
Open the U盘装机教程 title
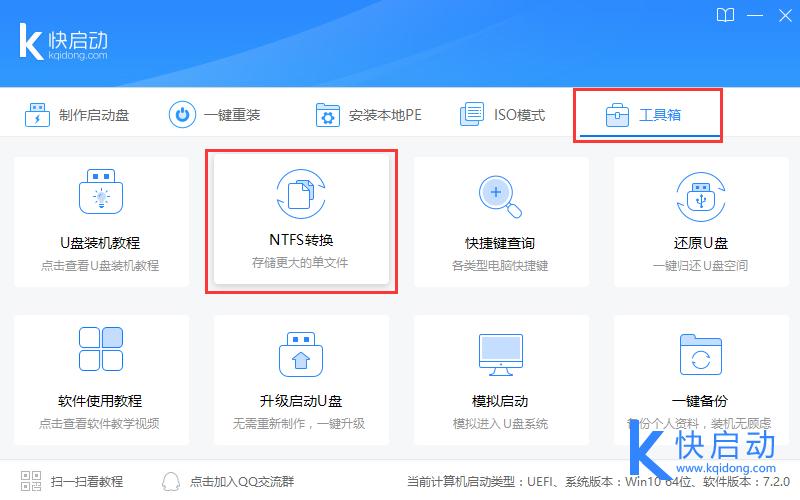point(100,243)
